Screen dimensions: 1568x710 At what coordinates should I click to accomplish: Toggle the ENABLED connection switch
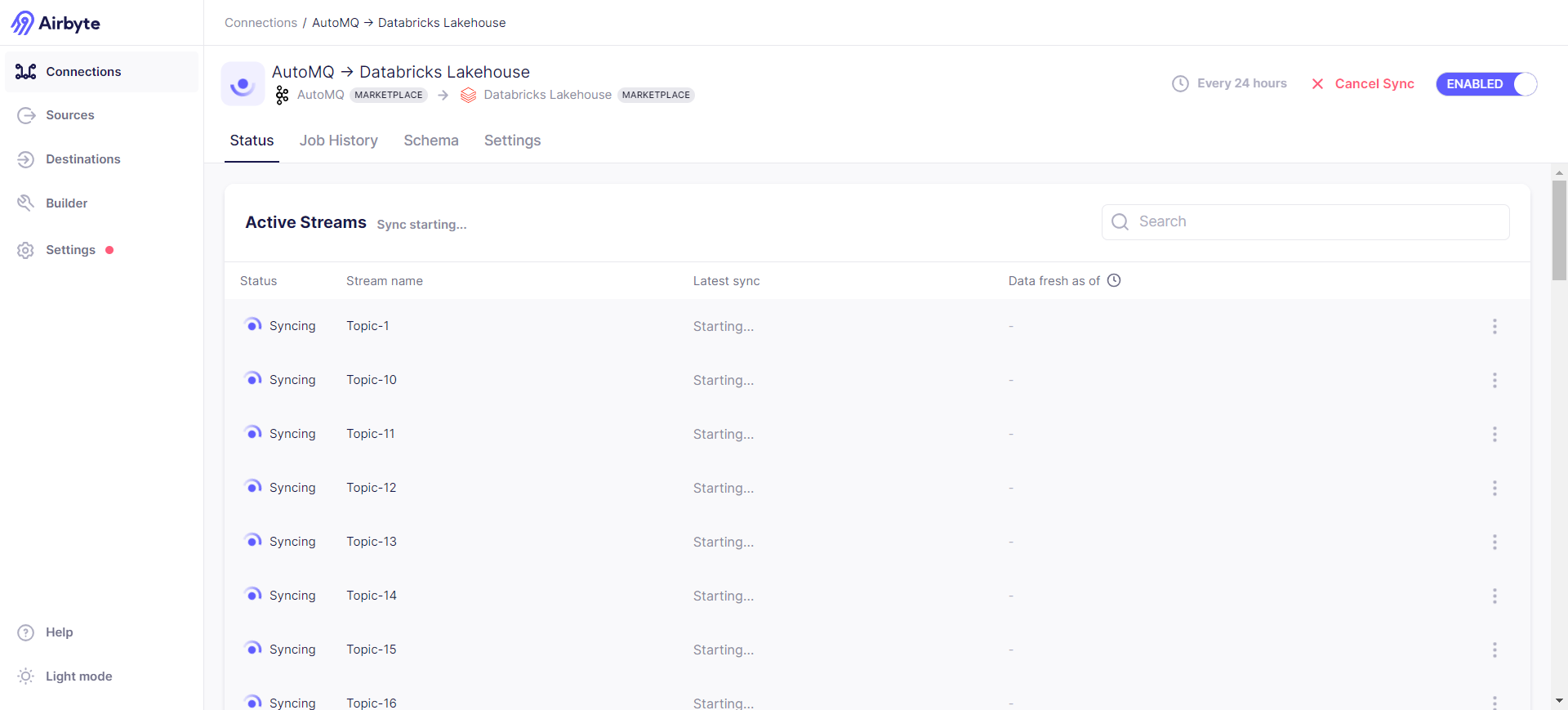pyautogui.click(x=1486, y=84)
